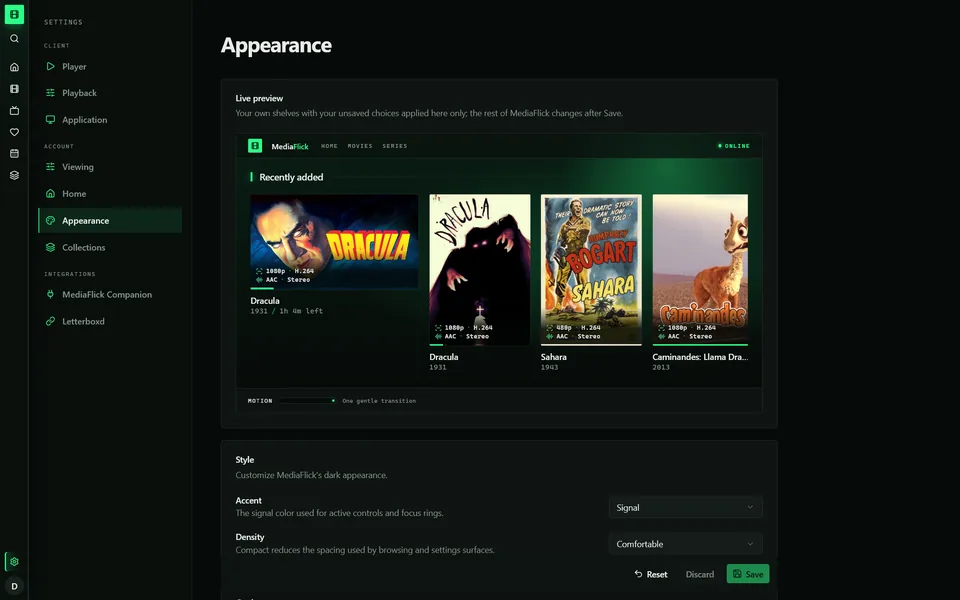
Task: Click the "Recently added" shelf heading
Action: pyautogui.click(x=291, y=177)
